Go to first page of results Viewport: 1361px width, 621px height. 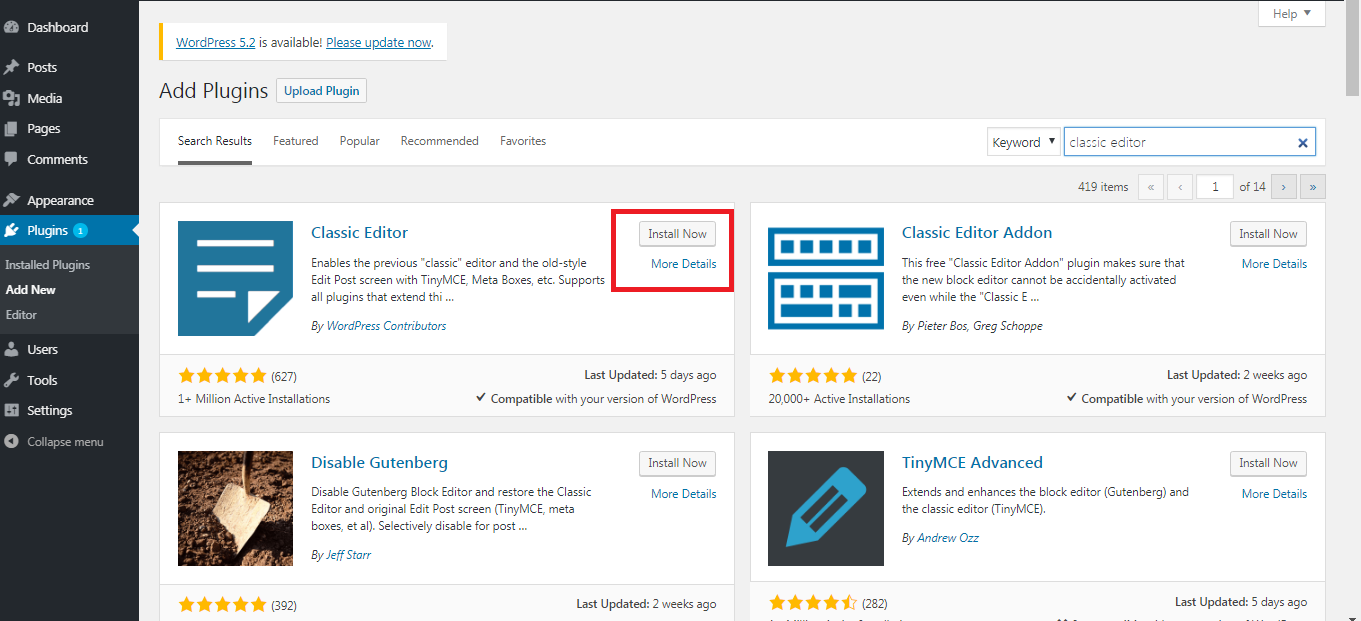coord(1151,186)
